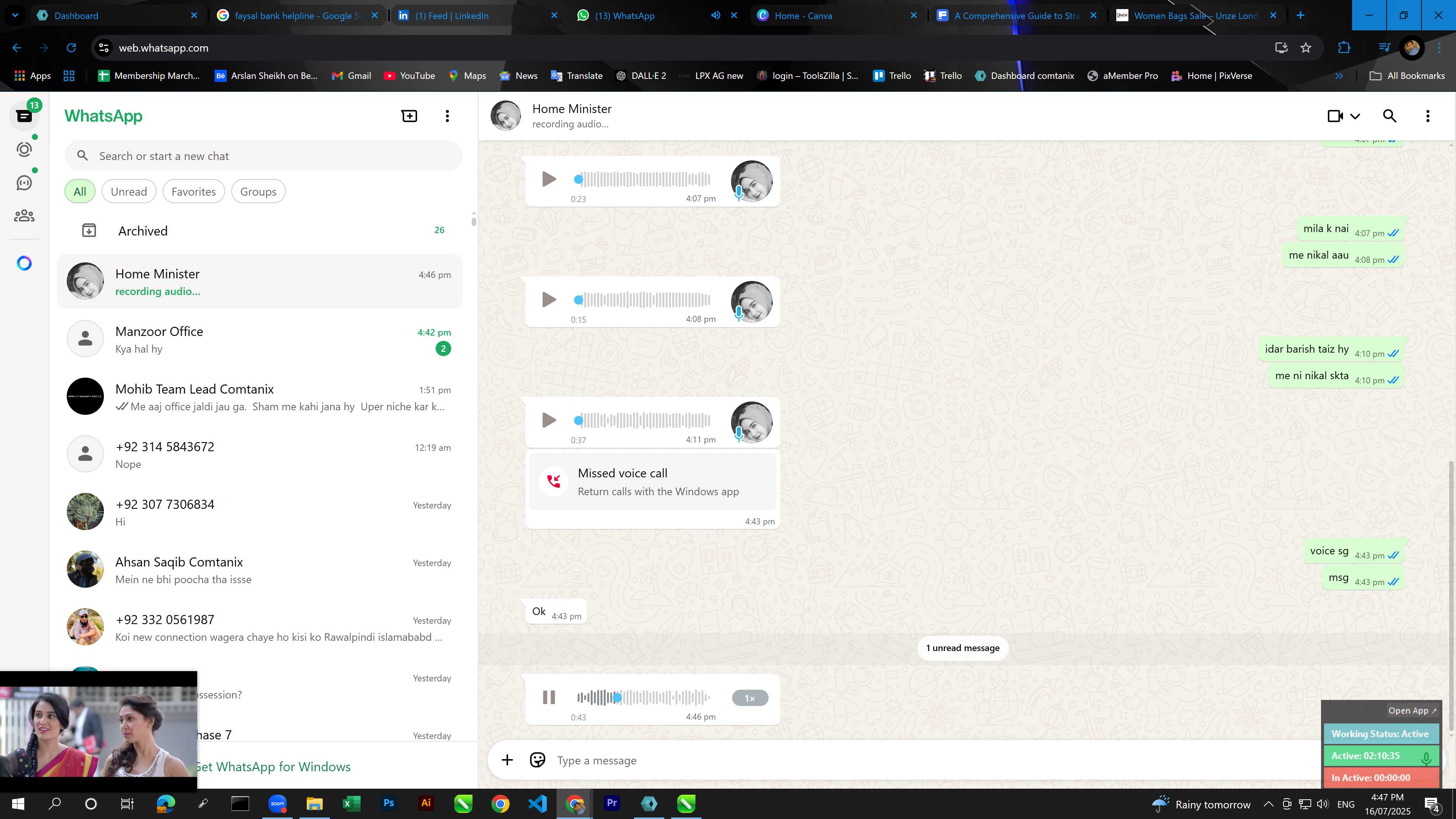Seek within the 0:43 voice message waveform
This screenshot has height=819, width=1456.
pos(643,698)
